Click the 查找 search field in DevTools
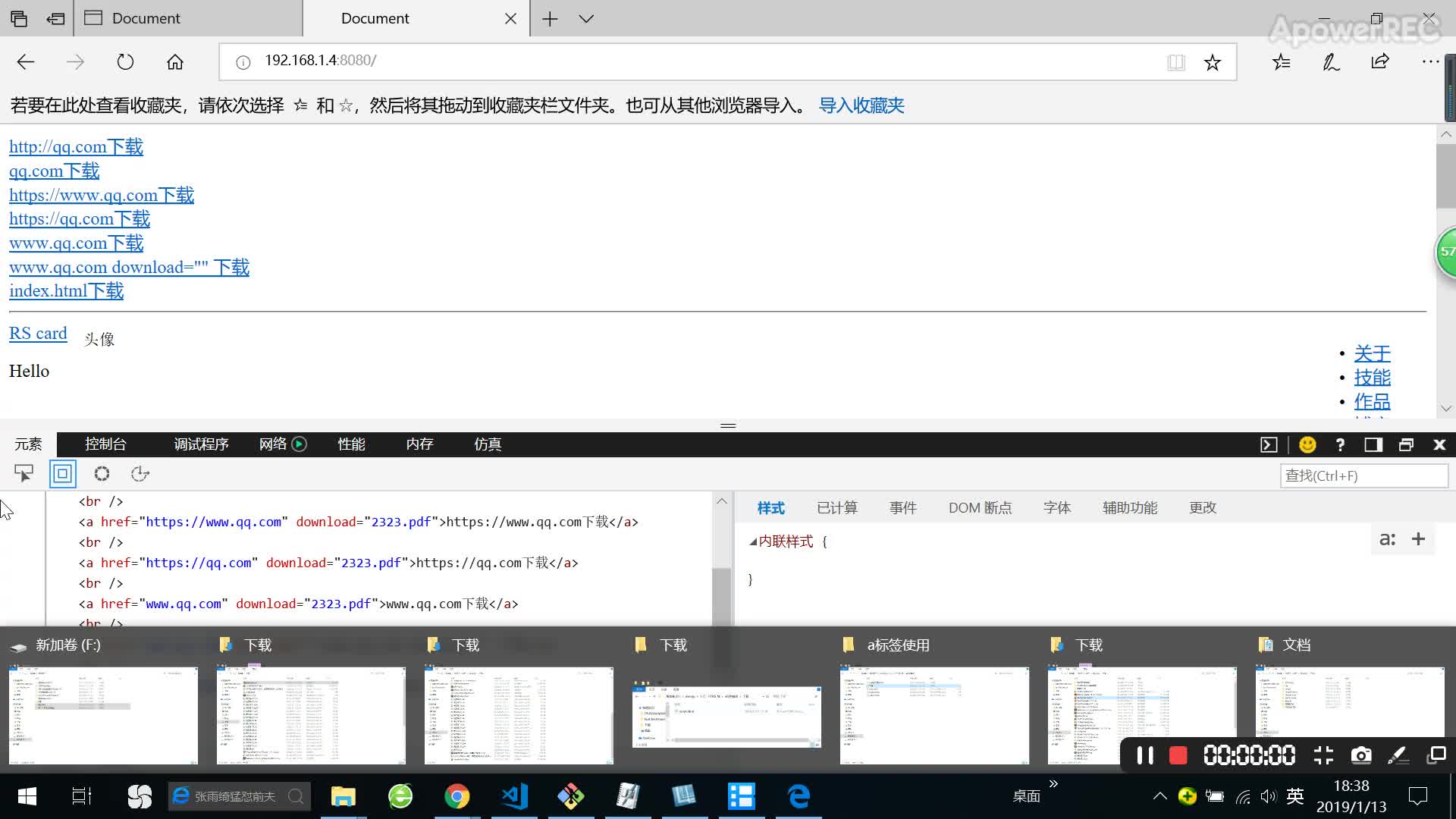 tap(1364, 476)
